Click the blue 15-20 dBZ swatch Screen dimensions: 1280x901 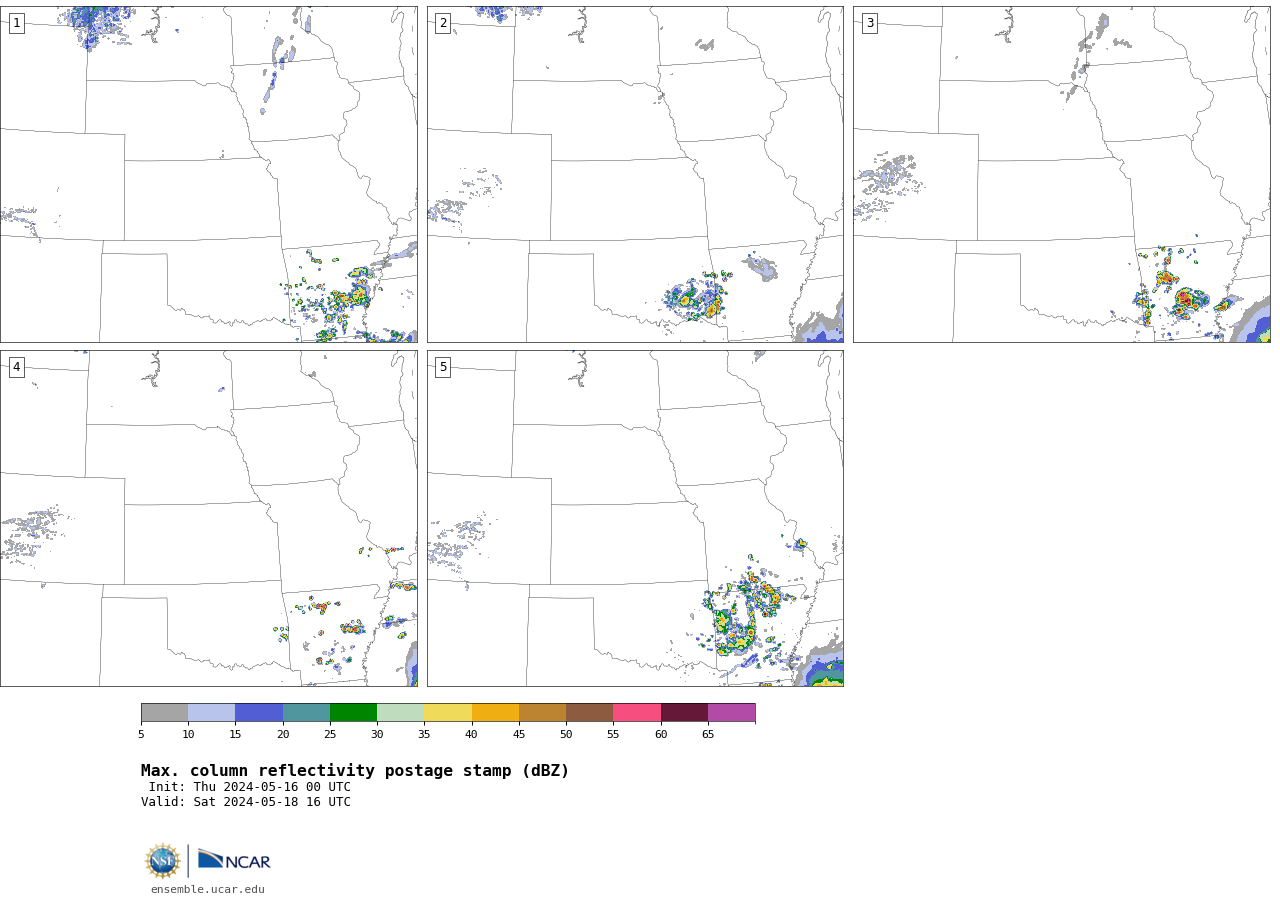pyautogui.click(x=259, y=712)
